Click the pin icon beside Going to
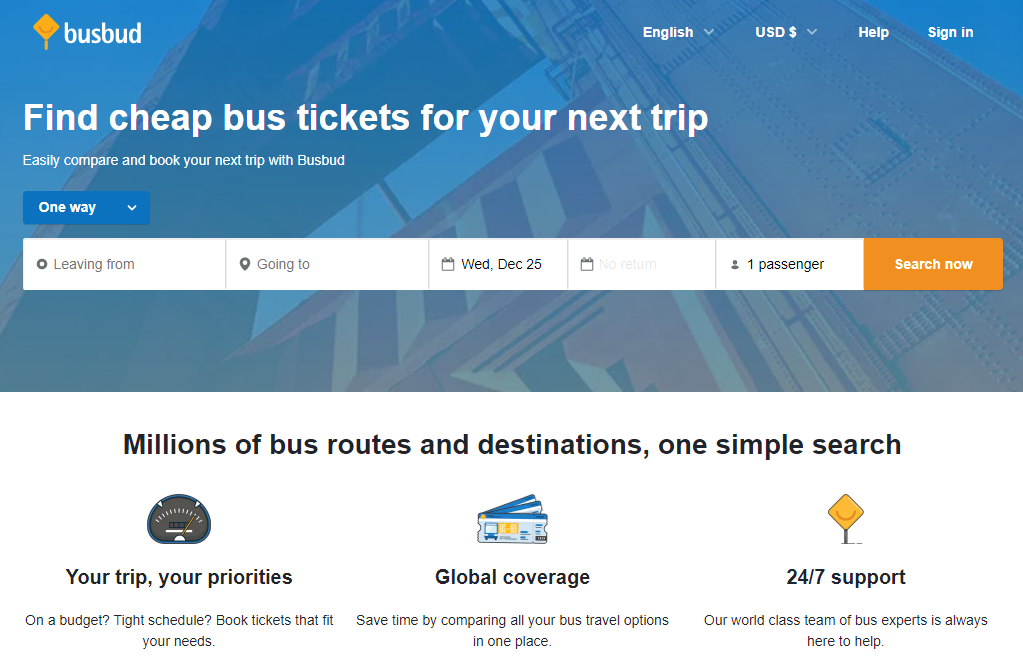The height and width of the screenshot is (656, 1023). pos(245,263)
